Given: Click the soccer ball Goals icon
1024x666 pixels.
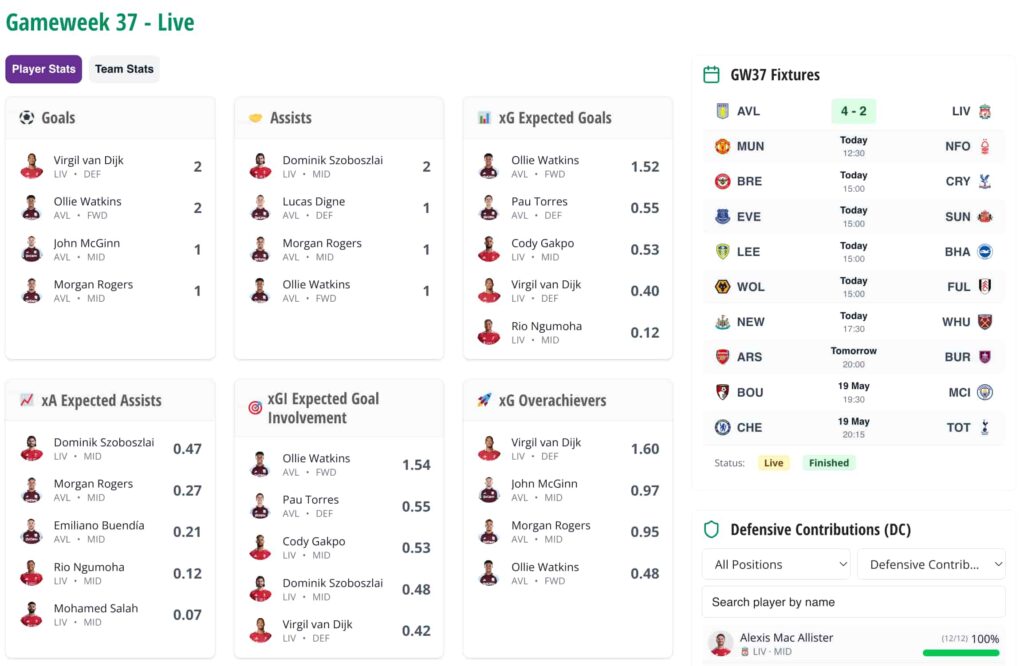Looking at the screenshot, I should (27, 118).
